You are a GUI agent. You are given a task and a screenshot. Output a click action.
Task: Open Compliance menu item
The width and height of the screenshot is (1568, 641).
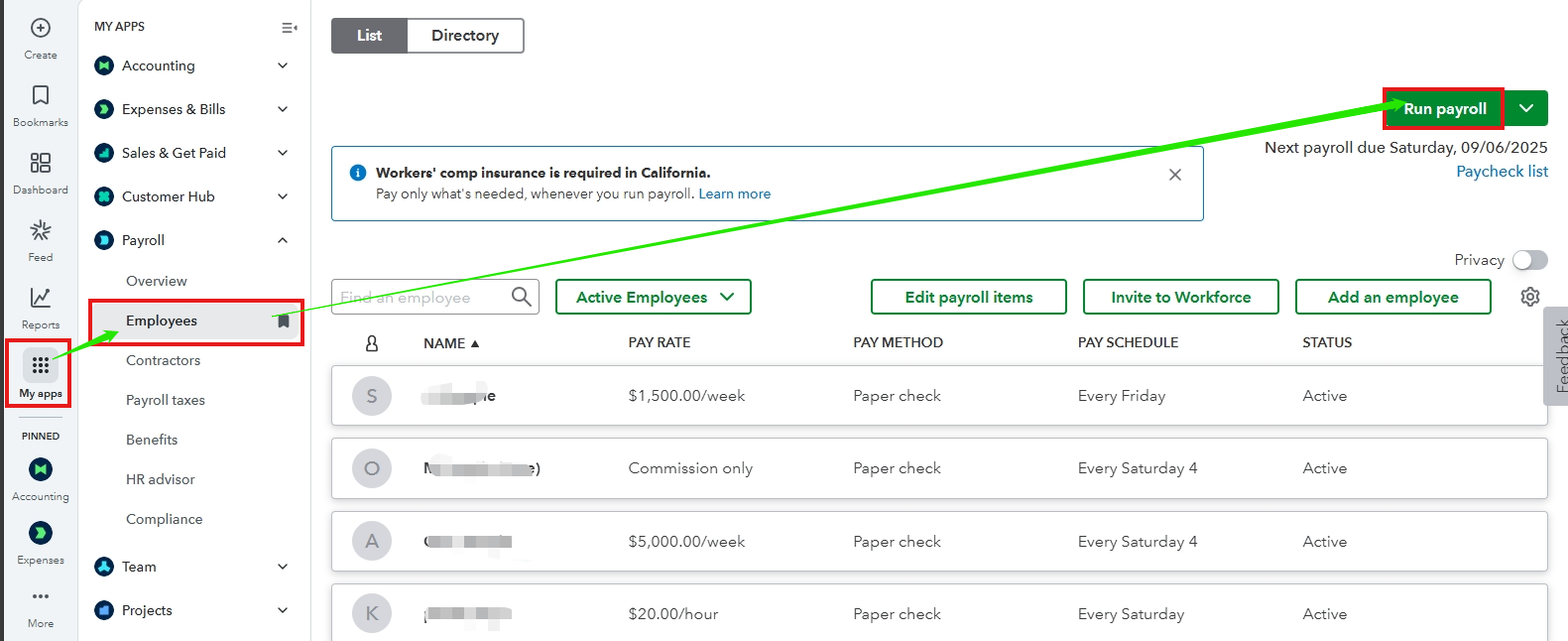coord(165,519)
